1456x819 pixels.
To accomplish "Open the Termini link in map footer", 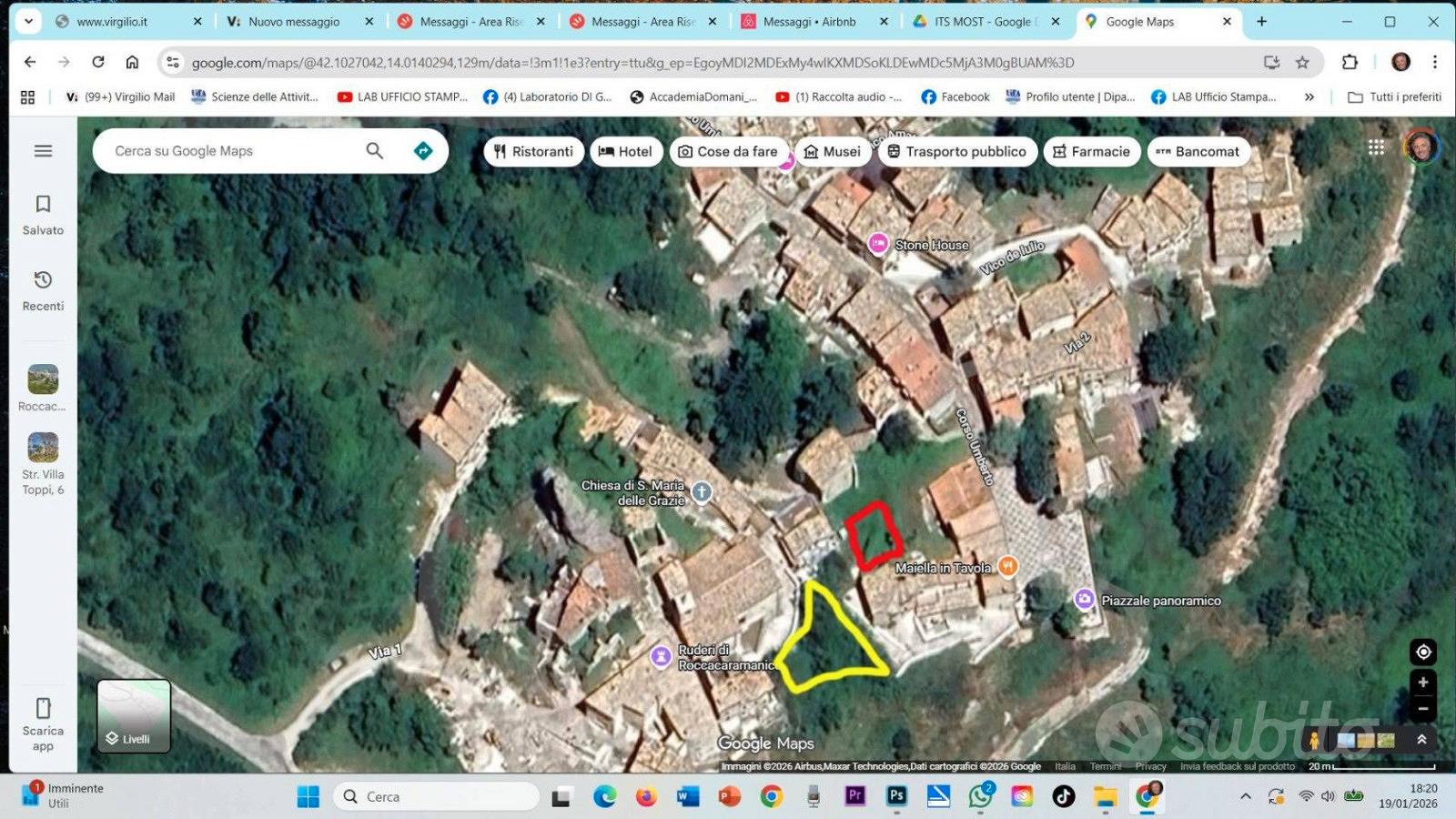I will (1106, 766).
